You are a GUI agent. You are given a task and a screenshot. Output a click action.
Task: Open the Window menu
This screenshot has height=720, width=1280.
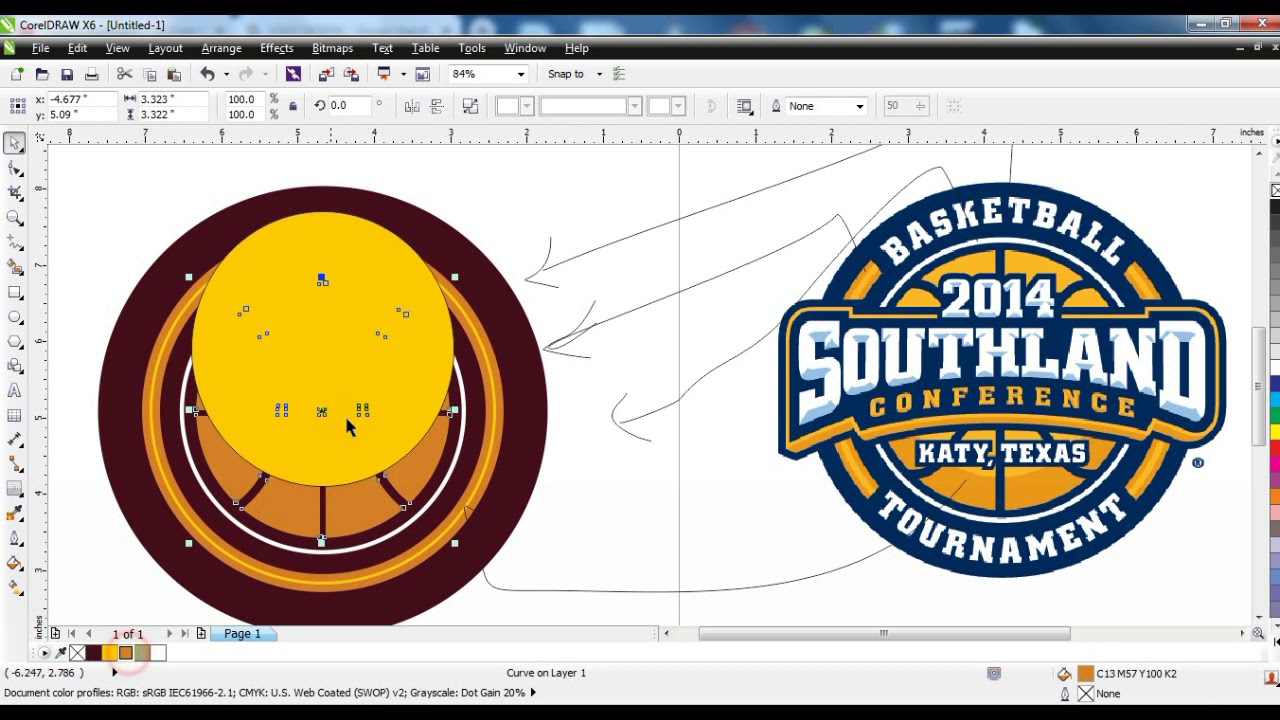[x=525, y=48]
